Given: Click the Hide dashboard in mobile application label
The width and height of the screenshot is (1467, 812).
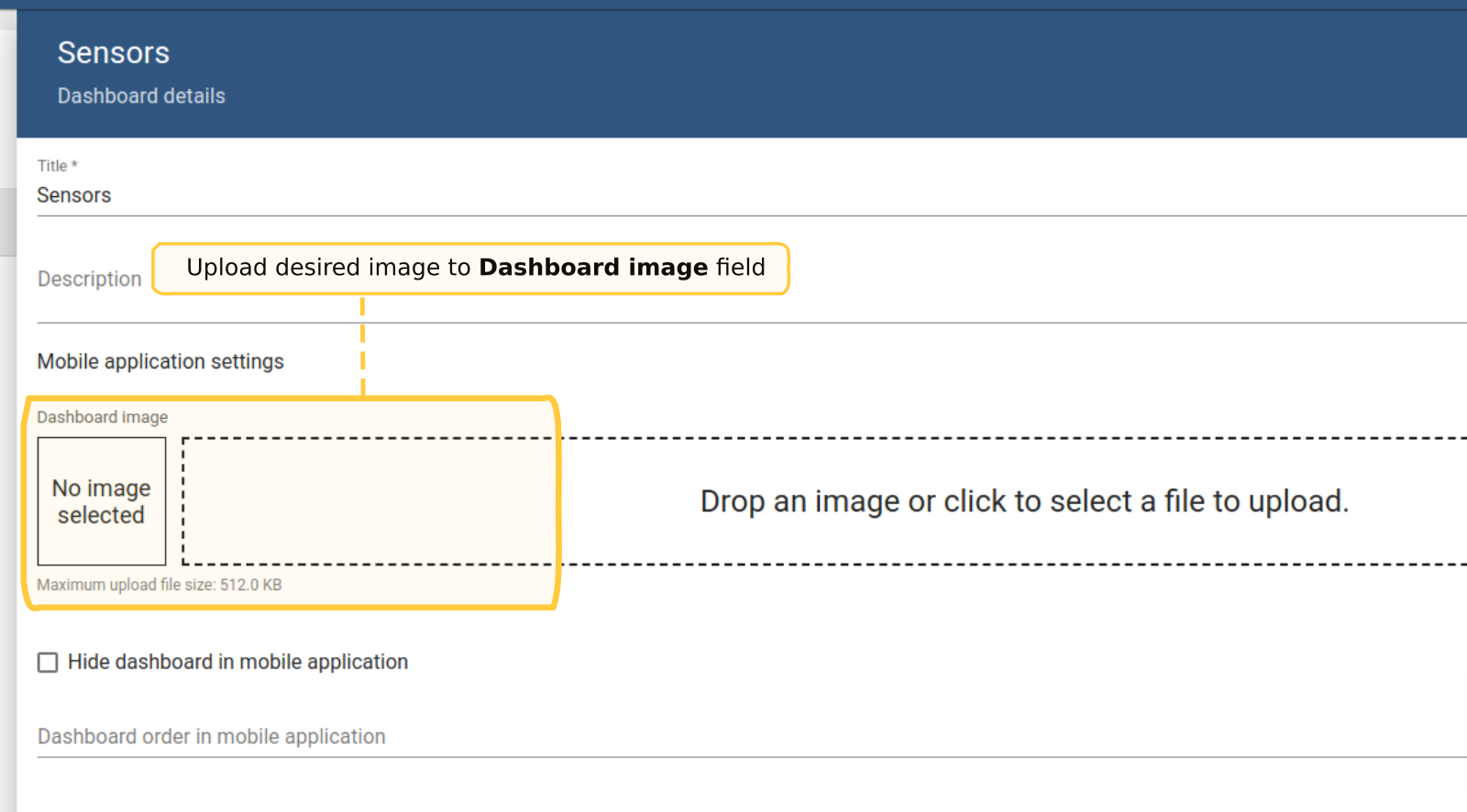Looking at the screenshot, I should [237, 662].
